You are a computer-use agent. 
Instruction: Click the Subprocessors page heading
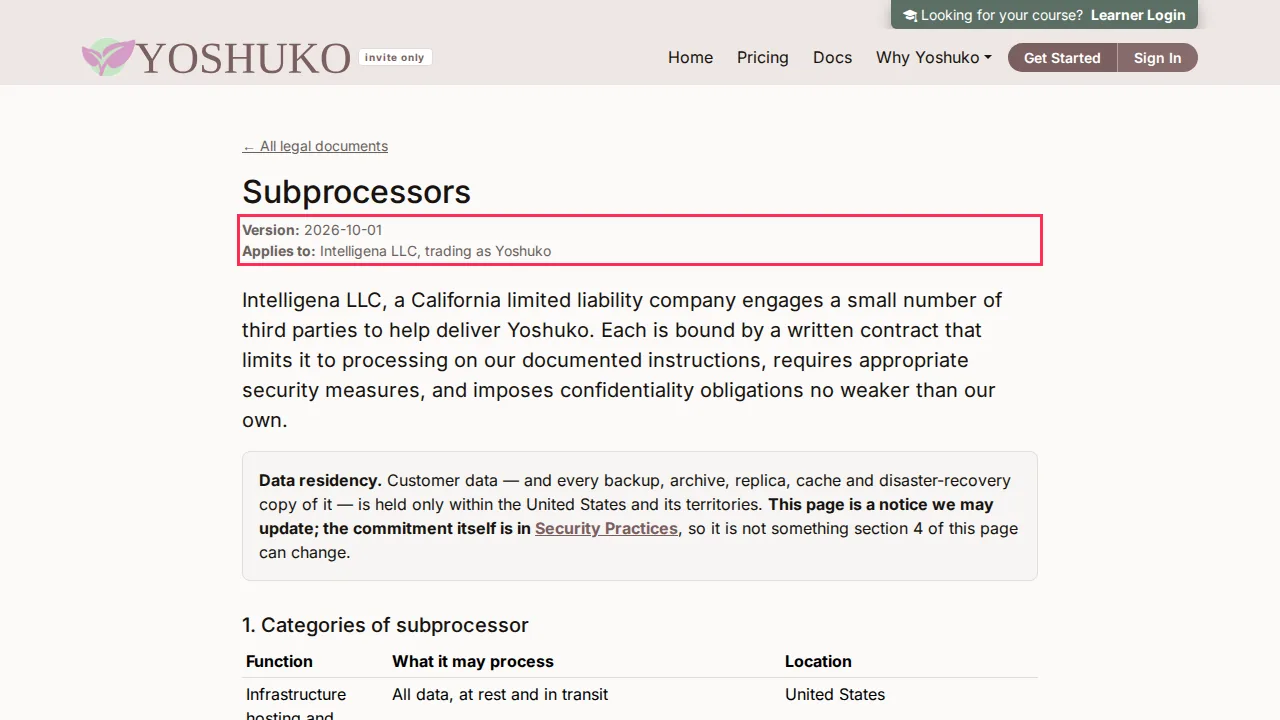coord(356,191)
